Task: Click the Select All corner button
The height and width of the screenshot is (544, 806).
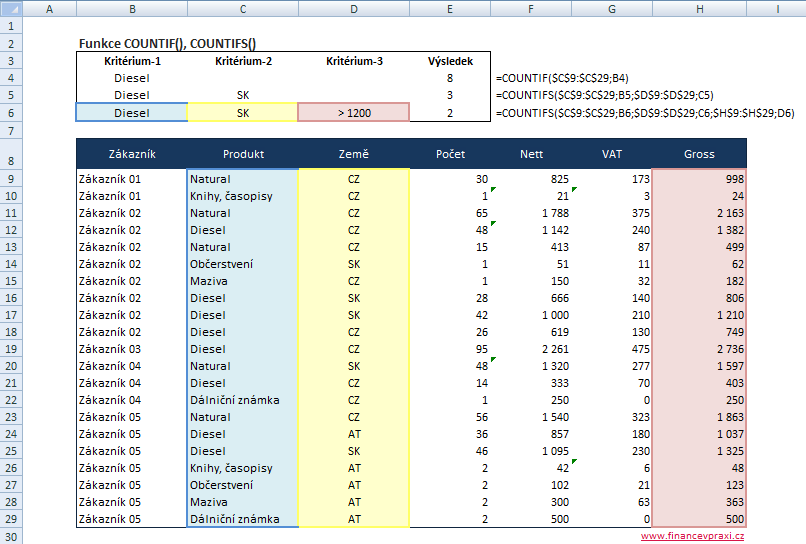Action: 11,8
